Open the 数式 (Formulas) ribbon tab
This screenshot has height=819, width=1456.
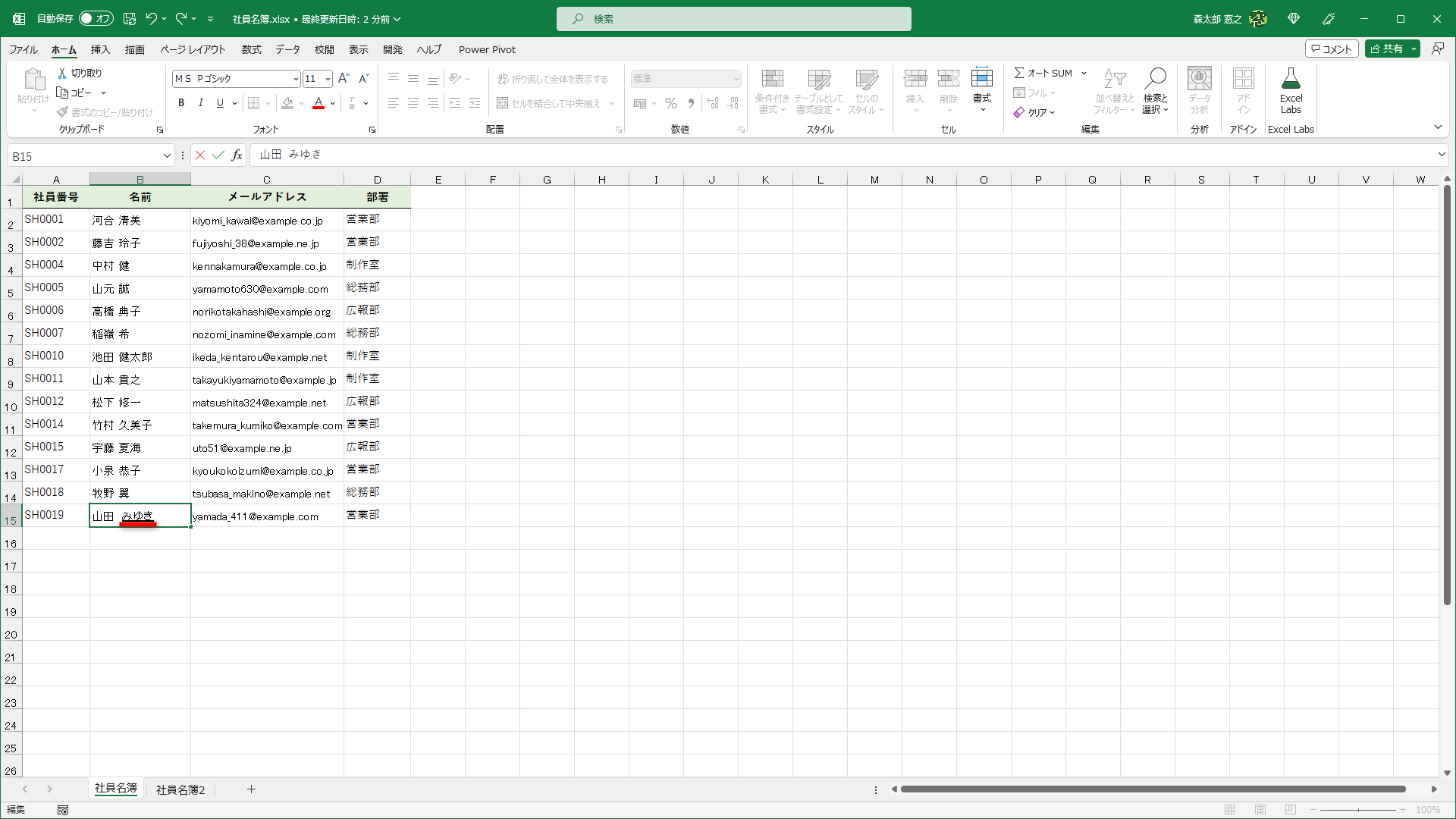[251, 49]
